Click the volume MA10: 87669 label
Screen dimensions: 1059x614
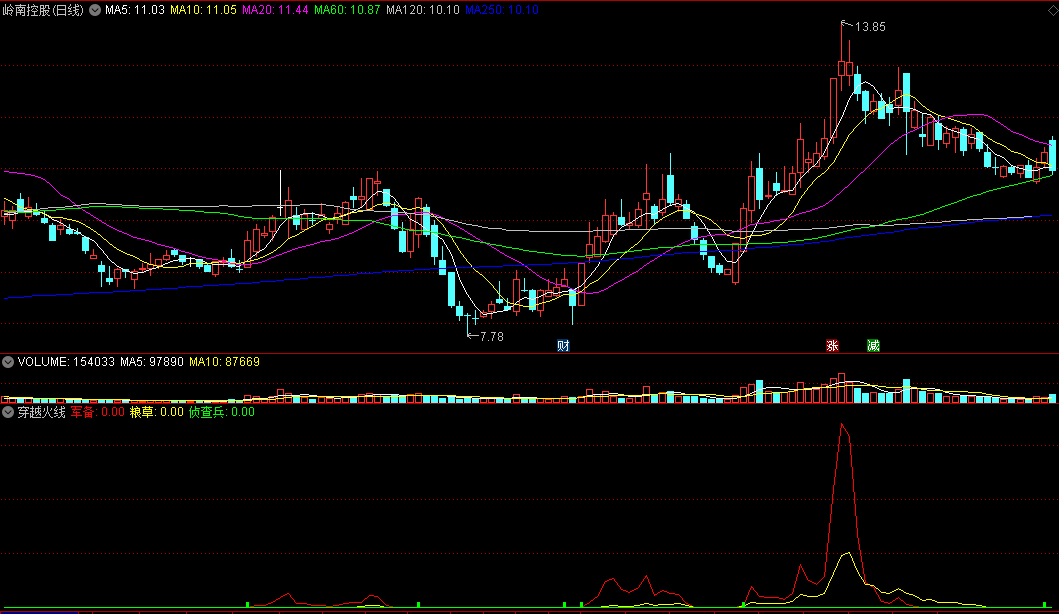coord(224,362)
